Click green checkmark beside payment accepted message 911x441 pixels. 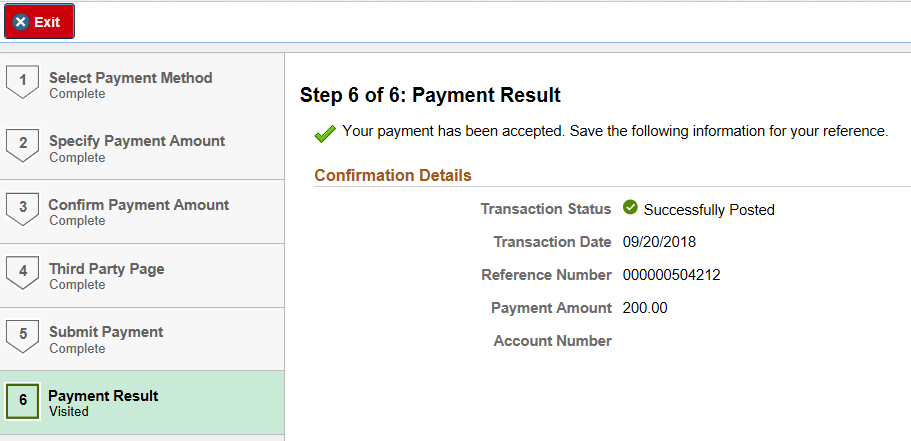coord(324,133)
